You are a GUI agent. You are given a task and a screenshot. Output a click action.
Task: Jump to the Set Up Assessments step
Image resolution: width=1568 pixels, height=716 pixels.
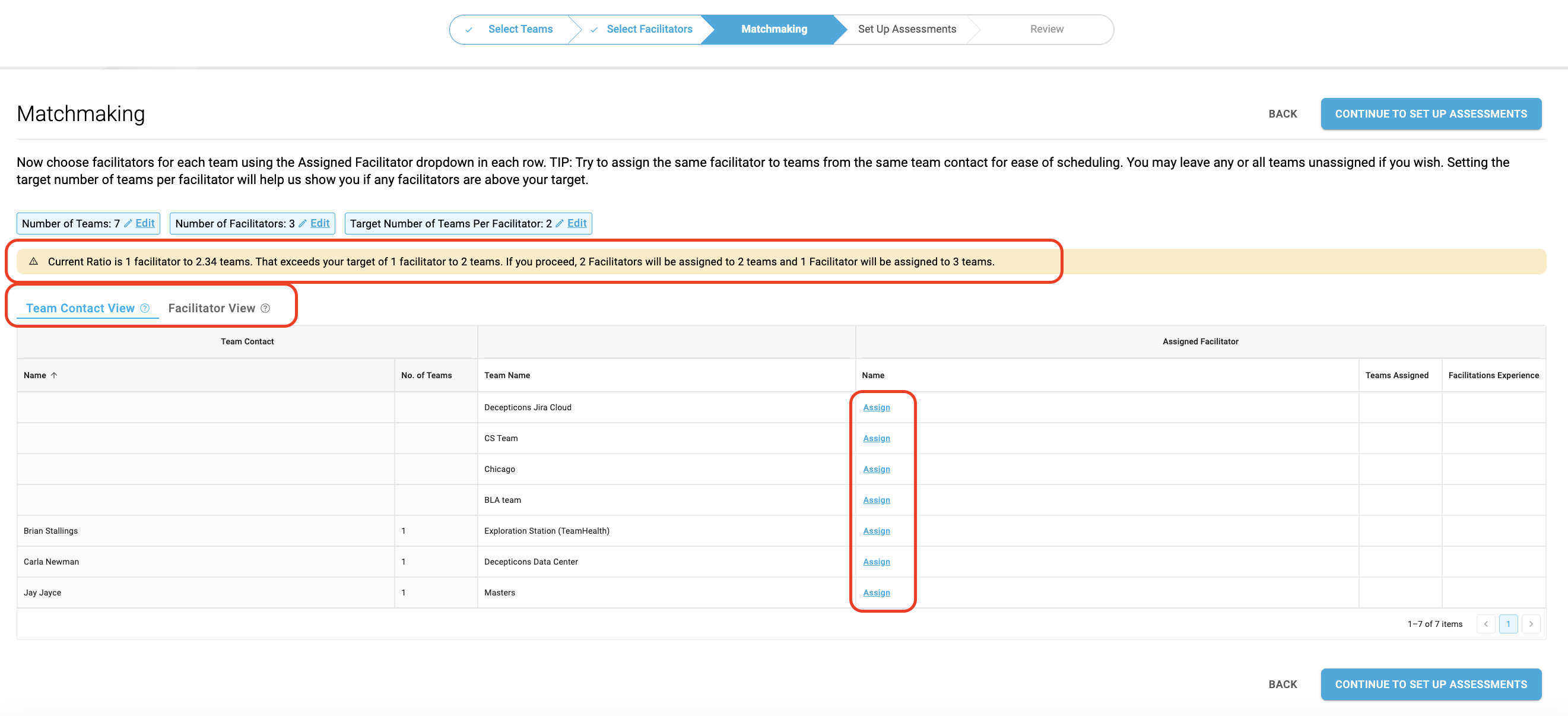click(907, 29)
